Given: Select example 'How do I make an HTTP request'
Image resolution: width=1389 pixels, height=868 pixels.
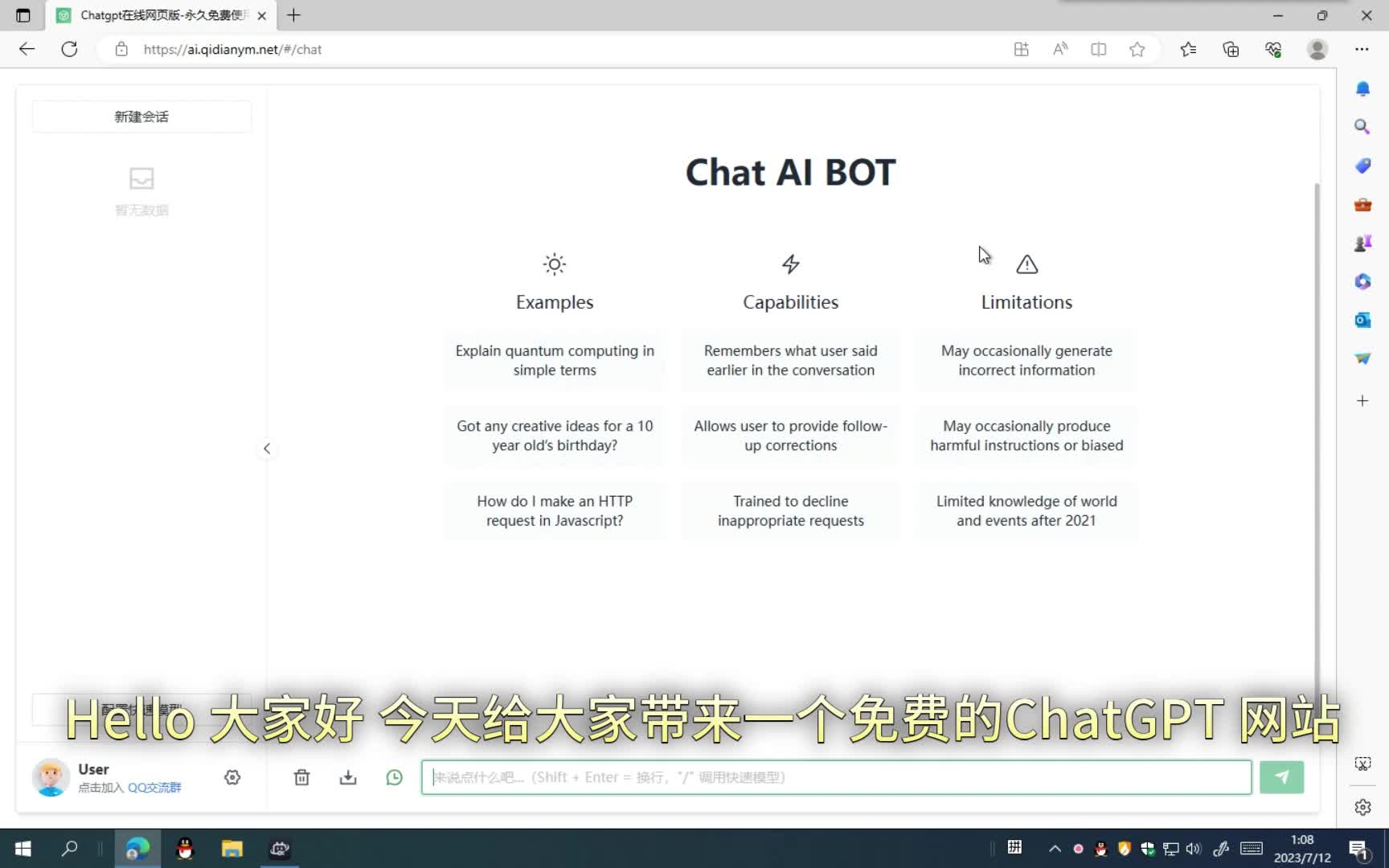Looking at the screenshot, I should click(555, 510).
